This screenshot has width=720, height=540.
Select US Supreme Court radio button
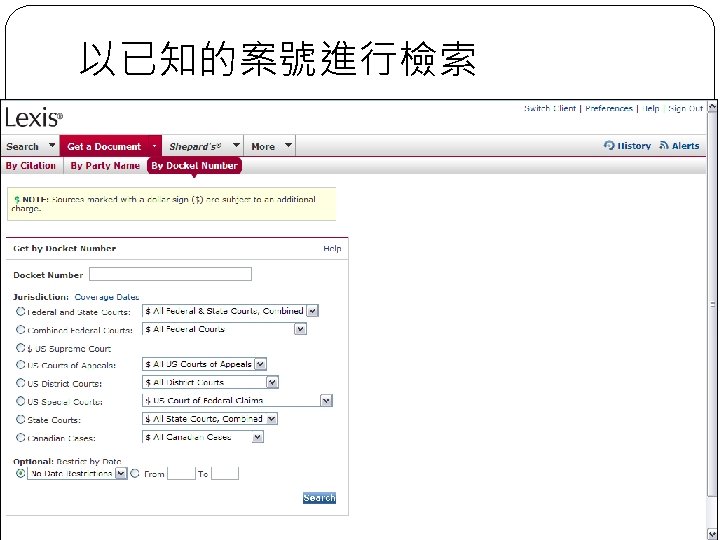(20, 348)
